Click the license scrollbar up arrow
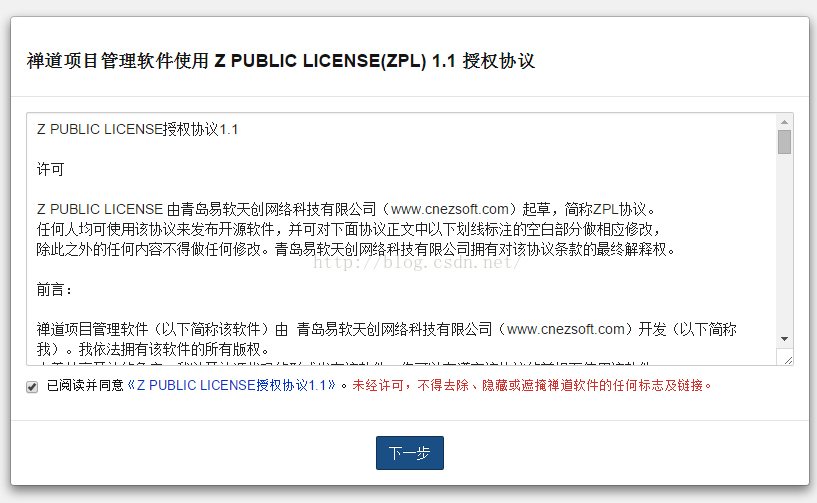The width and height of the screenshot is (817, 503). tap(784, 122)
